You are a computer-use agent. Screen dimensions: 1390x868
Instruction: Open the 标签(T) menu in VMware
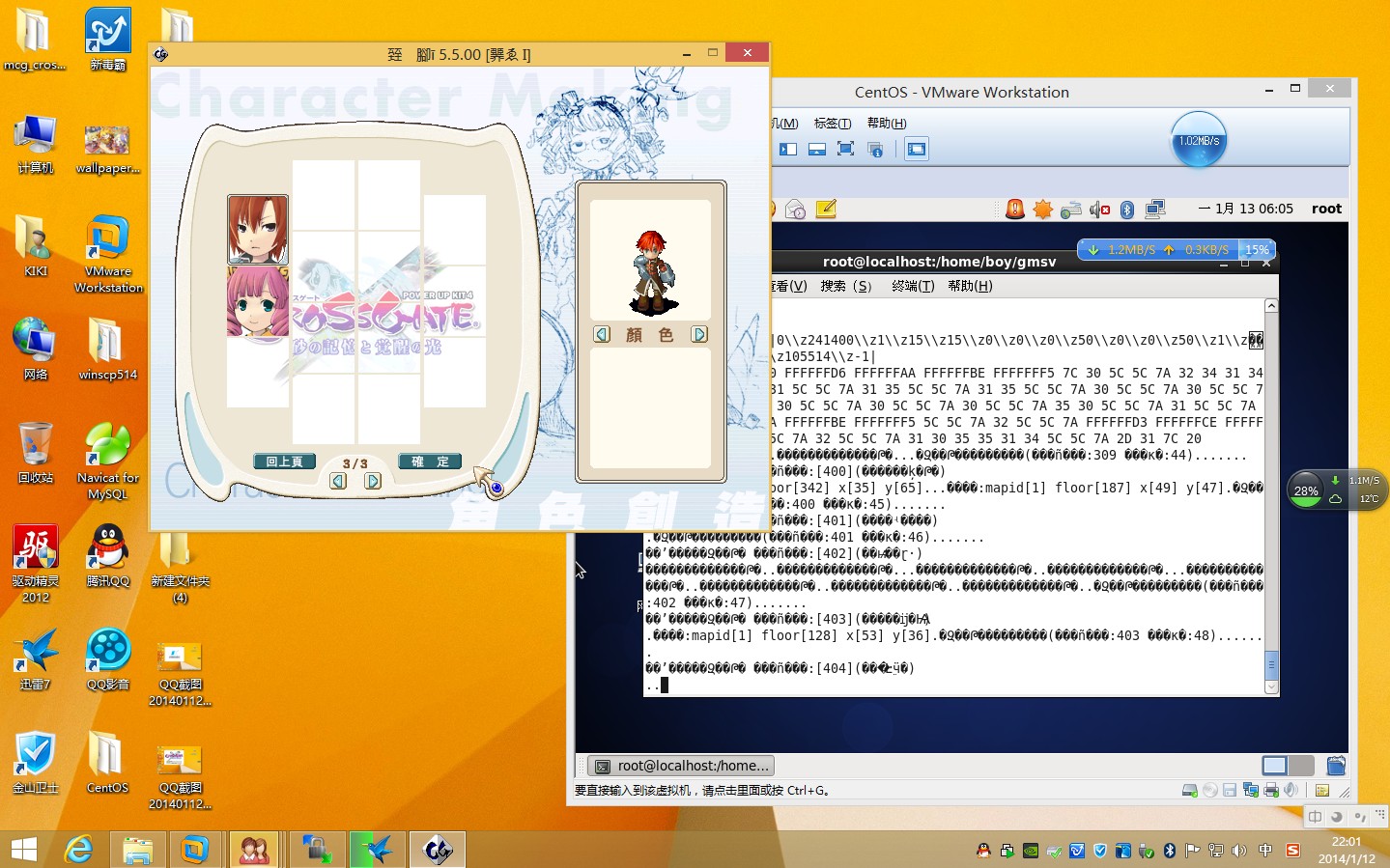[832, 123]
